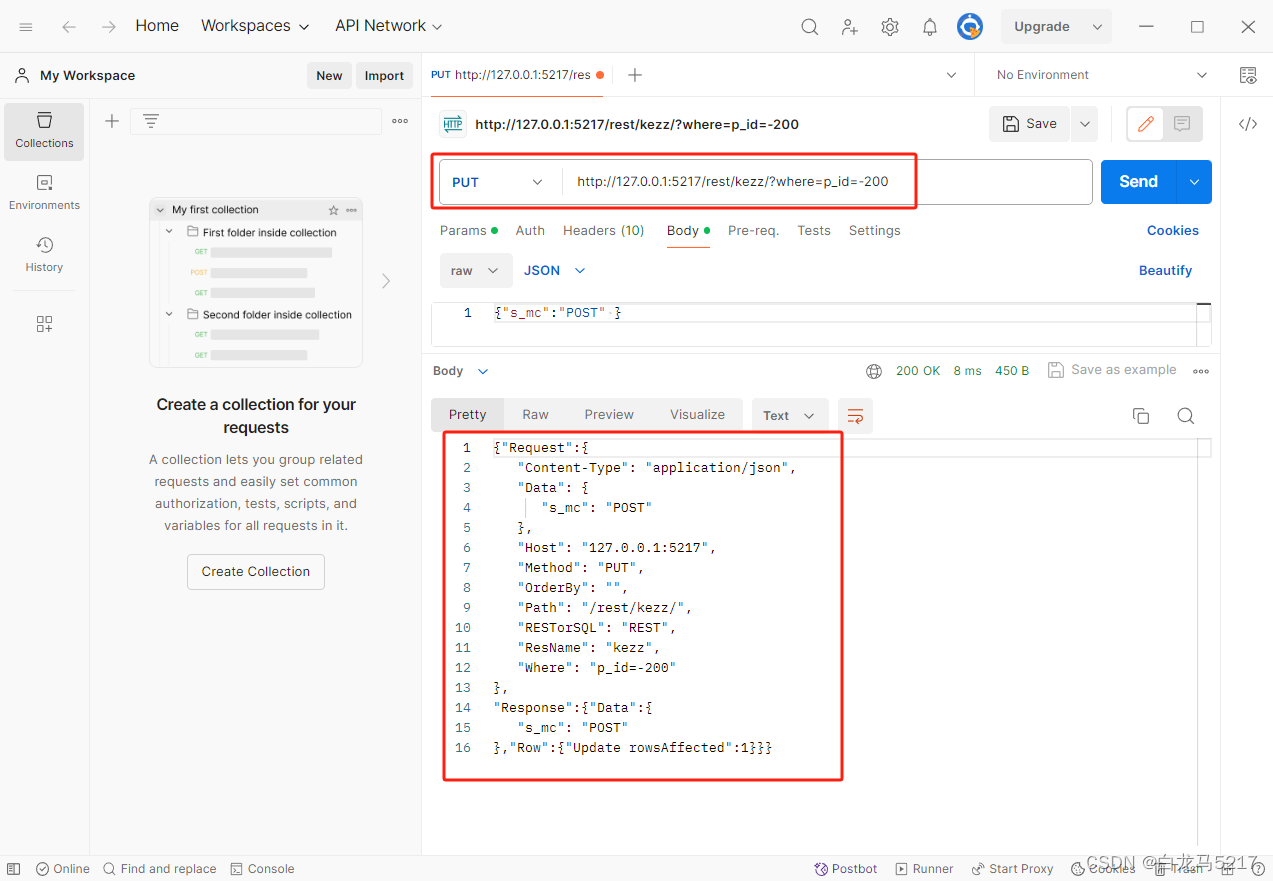Open the Workspaces dropdown

point(255,26)
